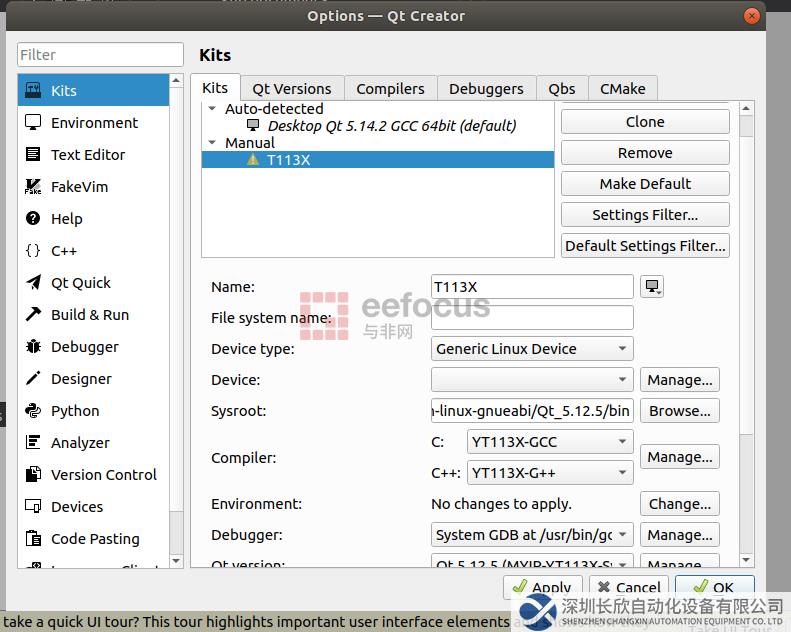Focus the Filter search field
Viewport: 791px width, 632px height.
100,54
